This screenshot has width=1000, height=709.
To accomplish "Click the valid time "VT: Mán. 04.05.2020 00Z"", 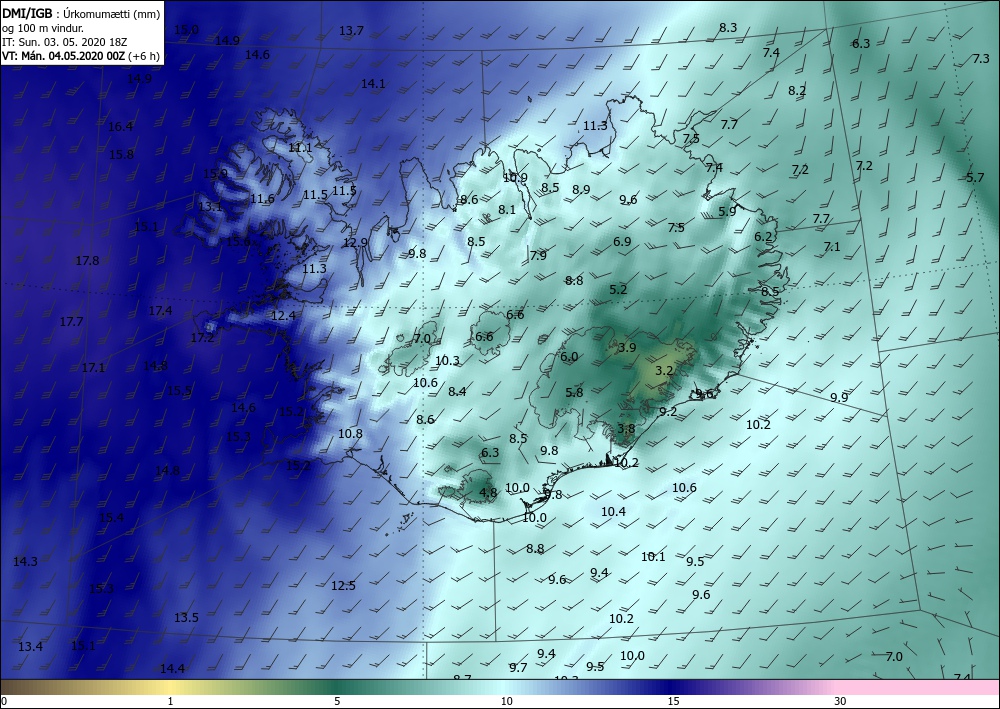I will click(x=64, y=56).
